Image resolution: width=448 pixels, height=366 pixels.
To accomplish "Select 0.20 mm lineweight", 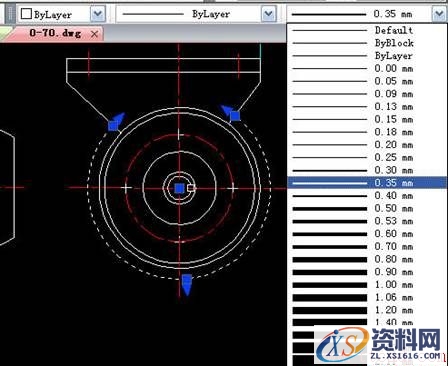I will click(367, 145).
